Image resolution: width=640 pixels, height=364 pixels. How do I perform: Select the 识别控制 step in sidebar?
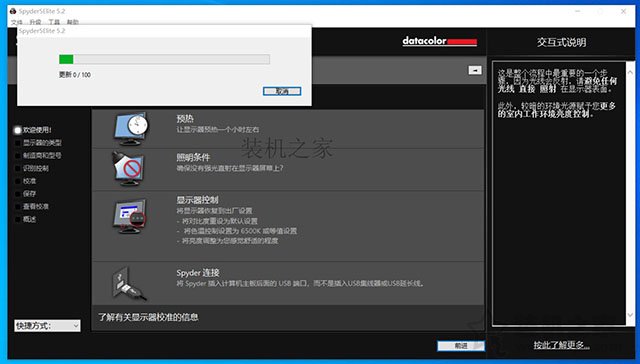32,168
